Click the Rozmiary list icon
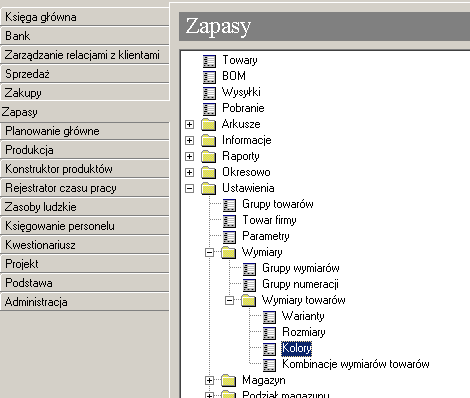The image size is (470, 398). [x=269, y=333]
